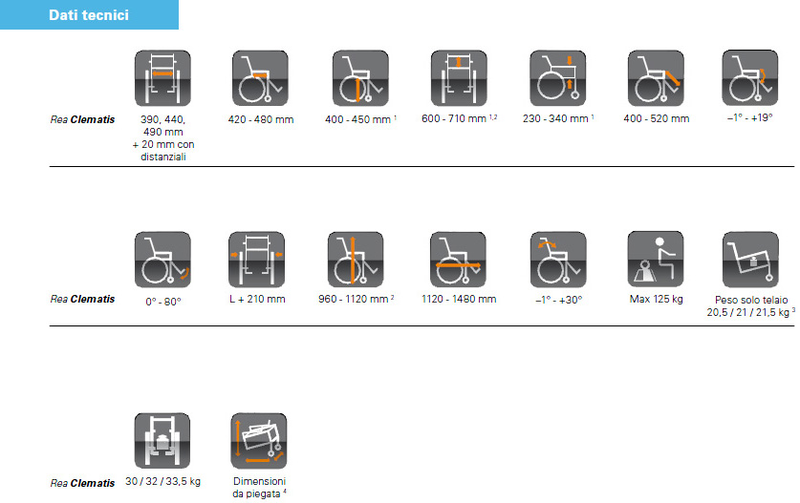Click the total wheelchair weight icon
This screenshot has width=800, height=503.
pyautogui.click(x=162, y=441)
